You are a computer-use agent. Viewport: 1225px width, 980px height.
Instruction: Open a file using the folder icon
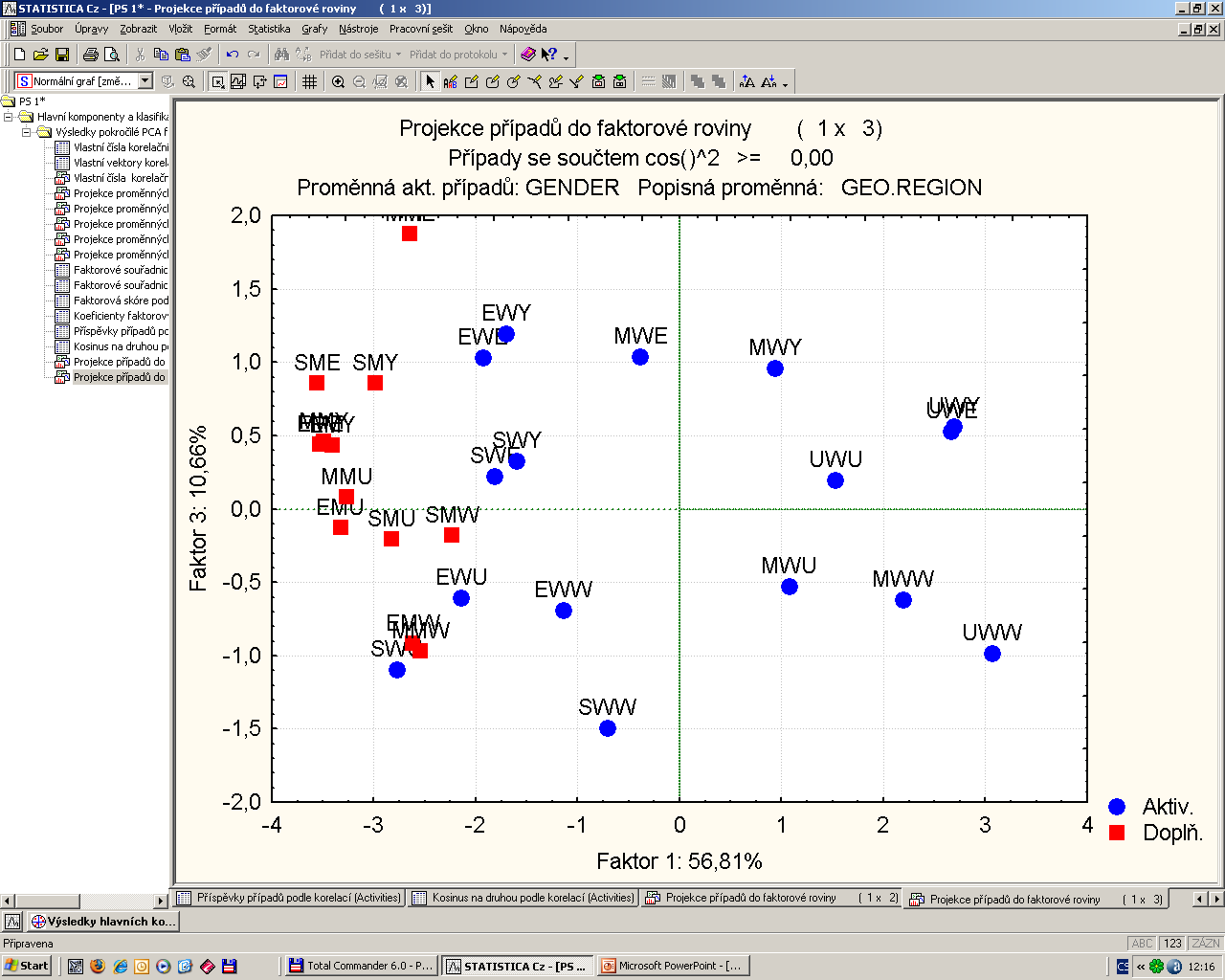coord(40,55)
